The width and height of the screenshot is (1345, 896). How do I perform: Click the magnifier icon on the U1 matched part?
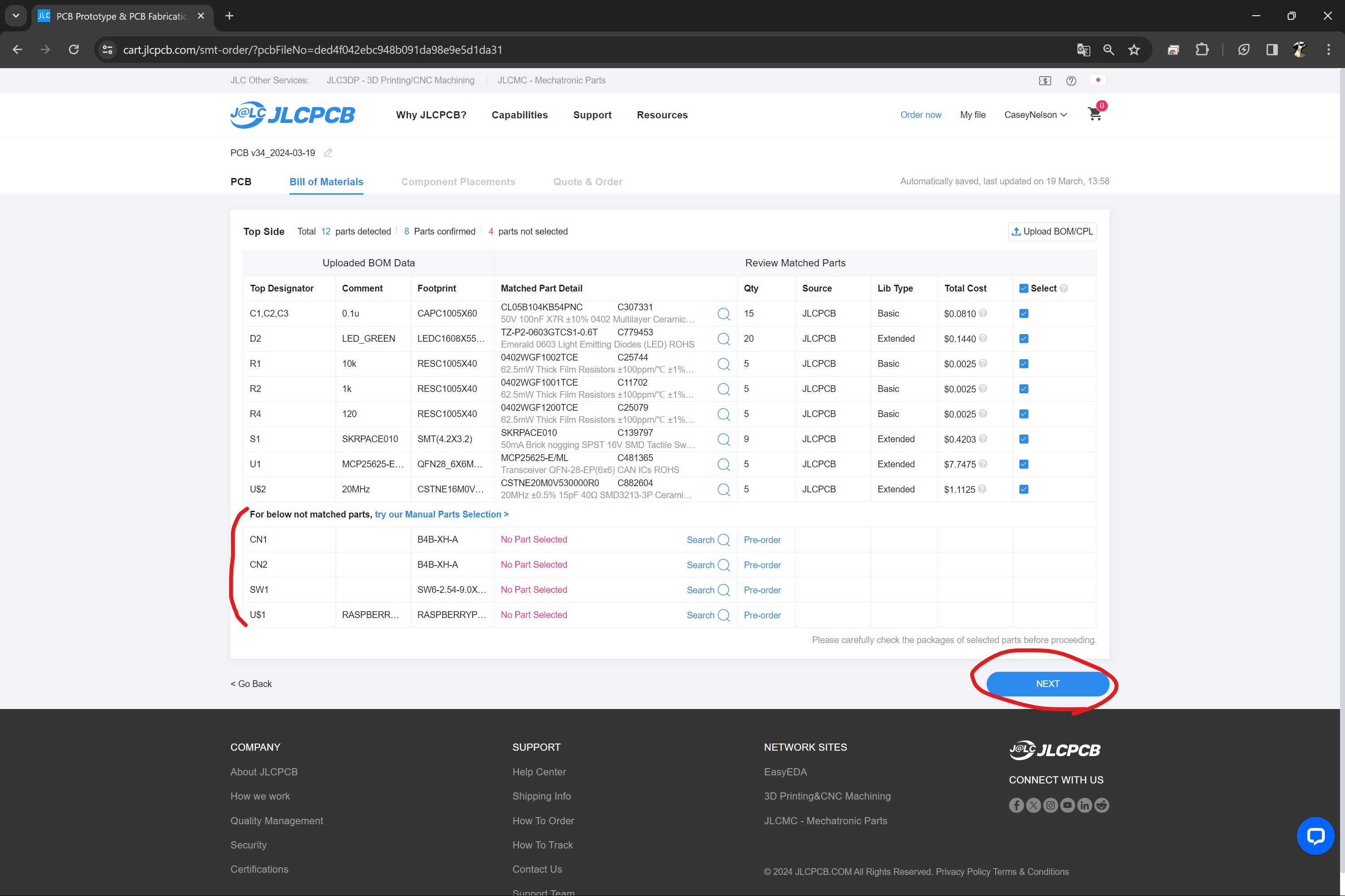[x=723, y=464]
